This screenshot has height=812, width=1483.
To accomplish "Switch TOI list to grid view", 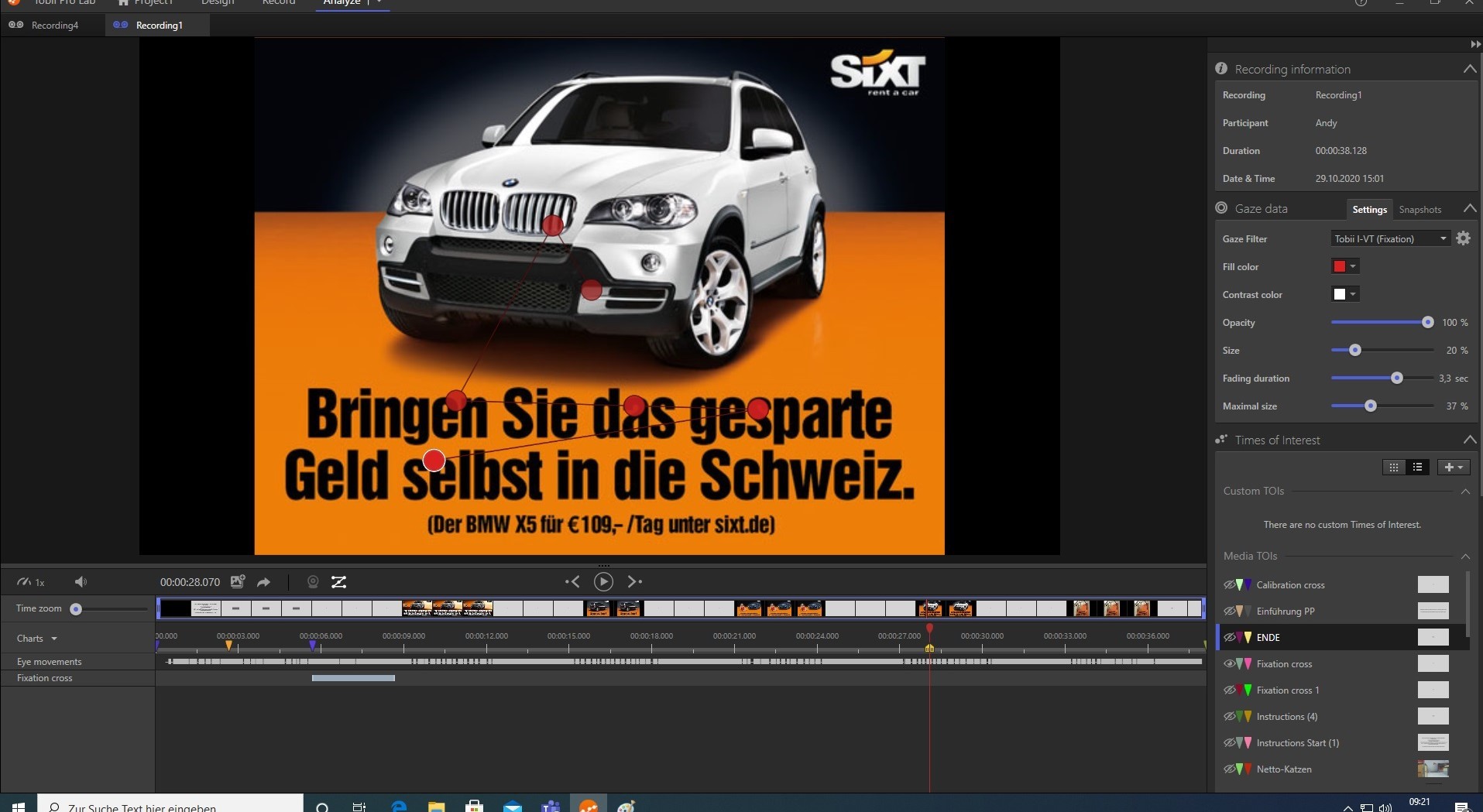I will click(1394, 467).
